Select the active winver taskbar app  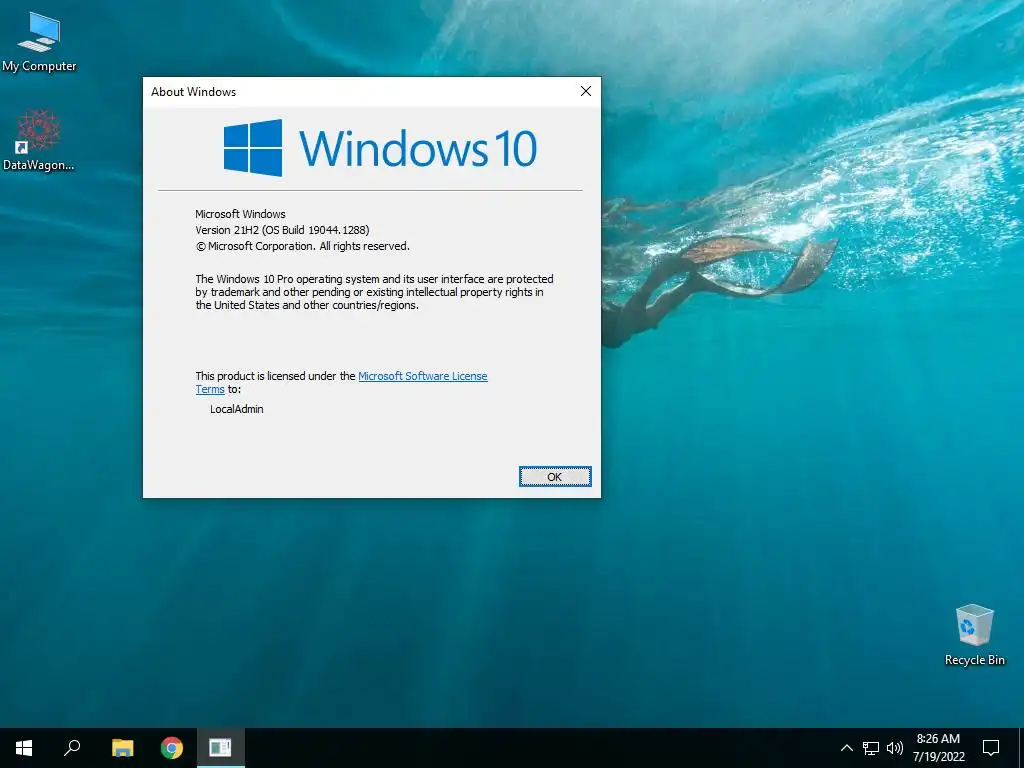pyautogui.click(x=221, y=748)
